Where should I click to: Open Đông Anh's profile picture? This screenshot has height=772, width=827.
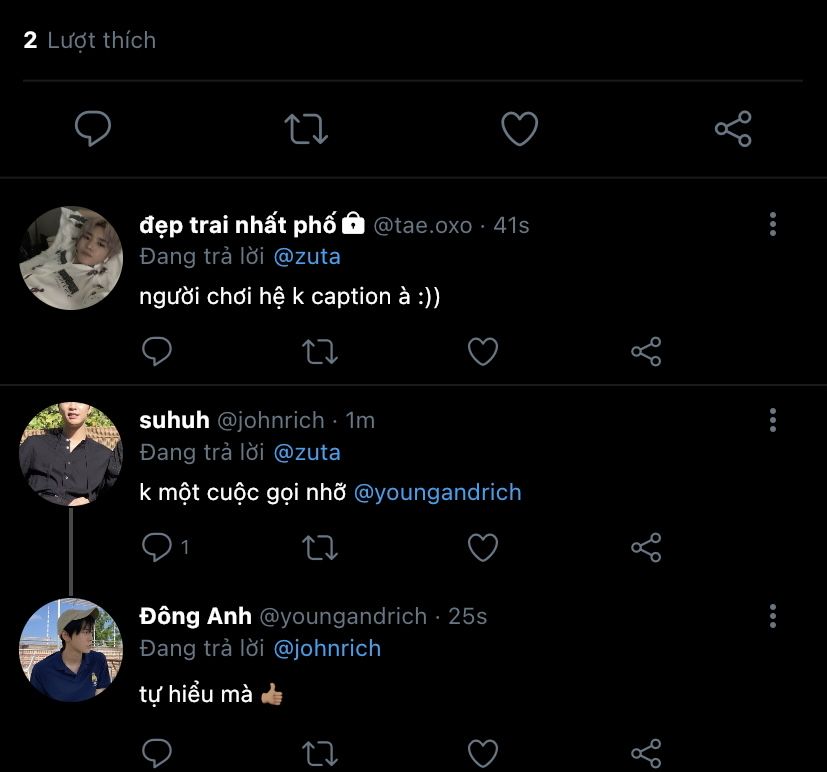tap(70, 650)
